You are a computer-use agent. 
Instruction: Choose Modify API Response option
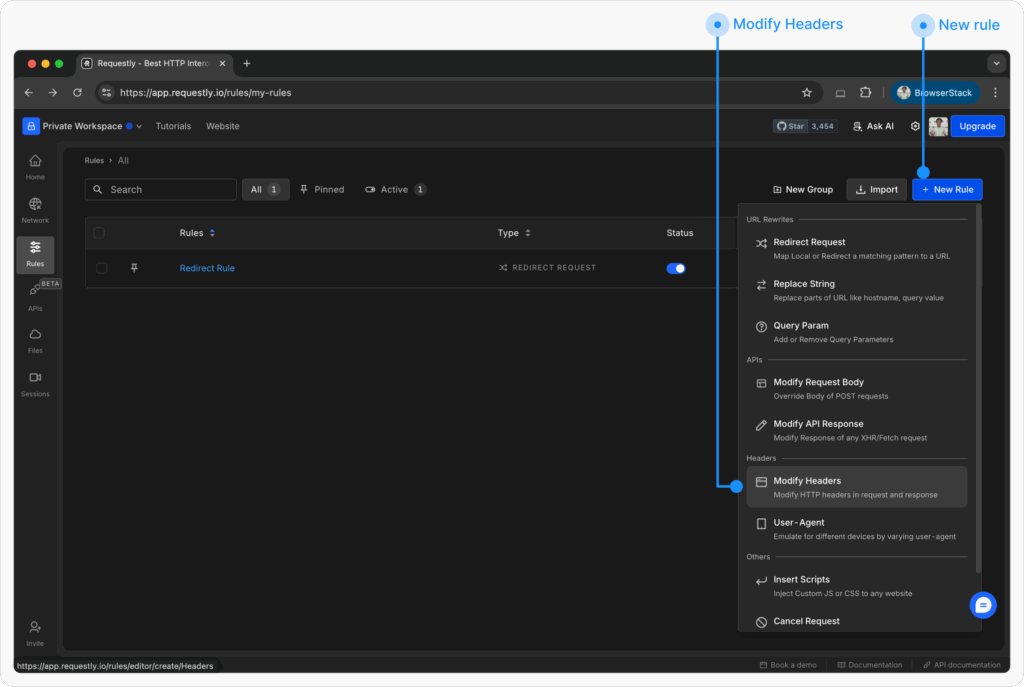tap(857, 430)
